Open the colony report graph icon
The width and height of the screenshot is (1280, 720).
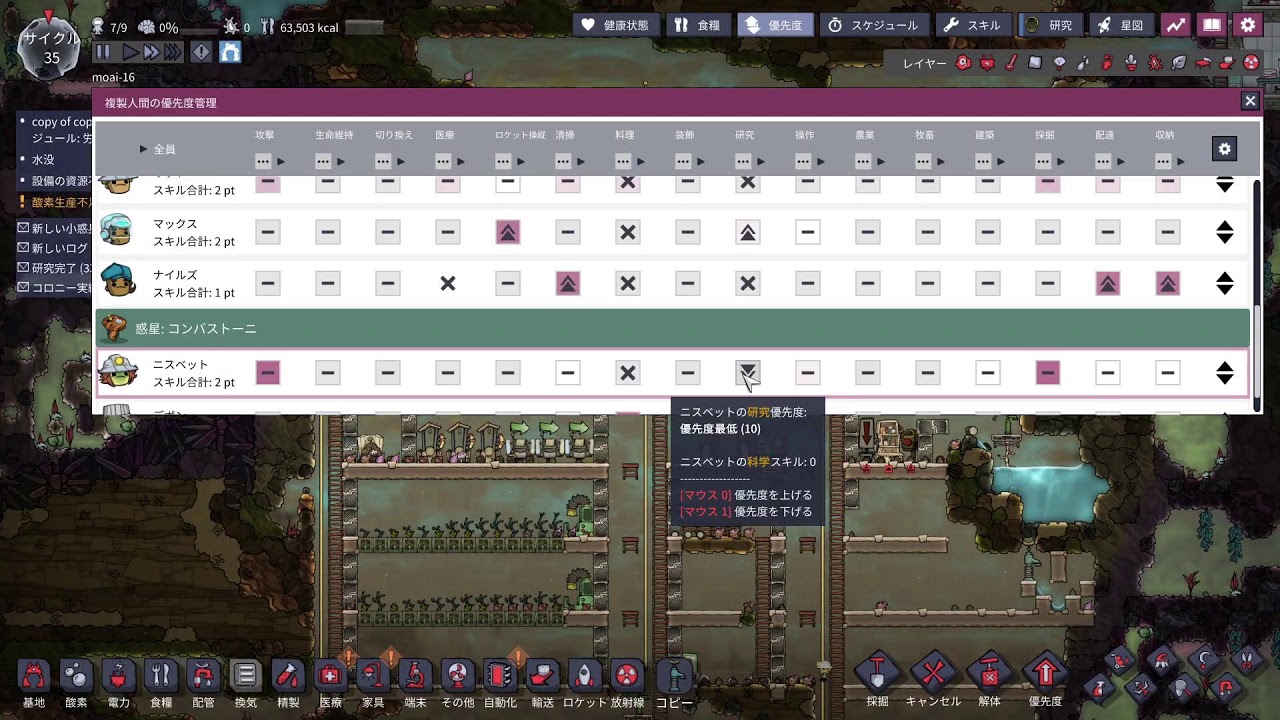(x=1176, y=25)
